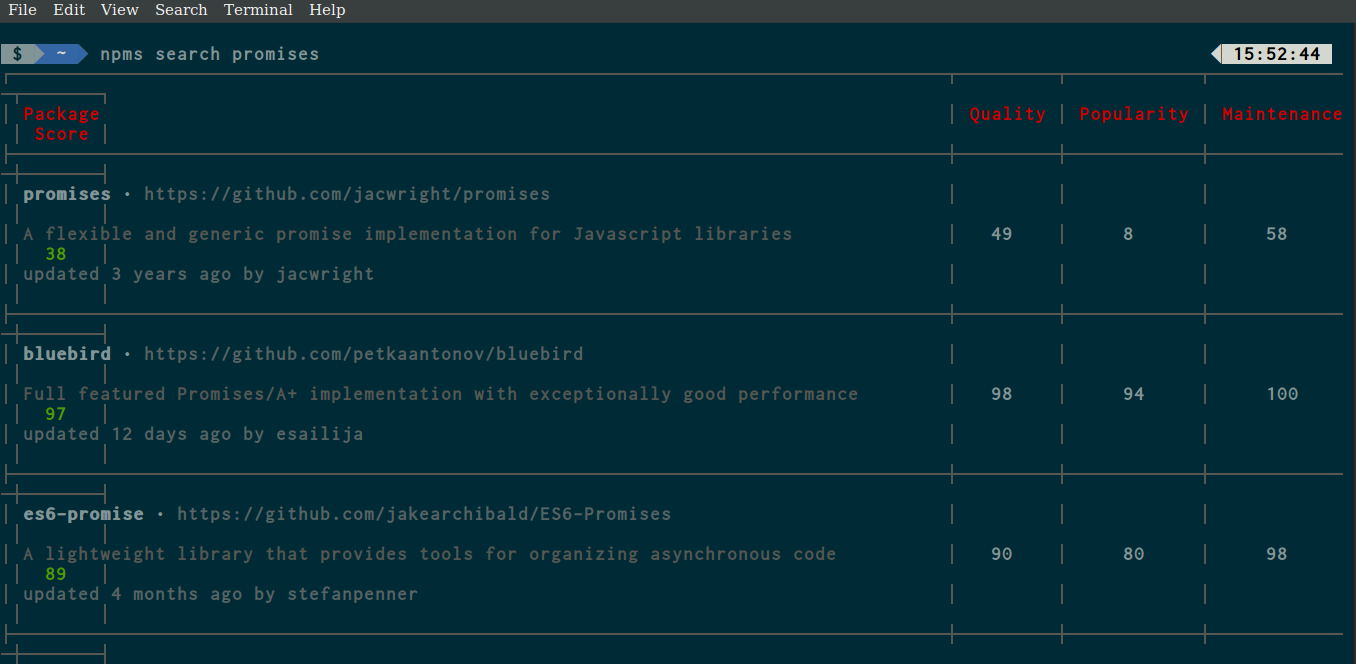
Task: Open the File menu
Action: 22,10
